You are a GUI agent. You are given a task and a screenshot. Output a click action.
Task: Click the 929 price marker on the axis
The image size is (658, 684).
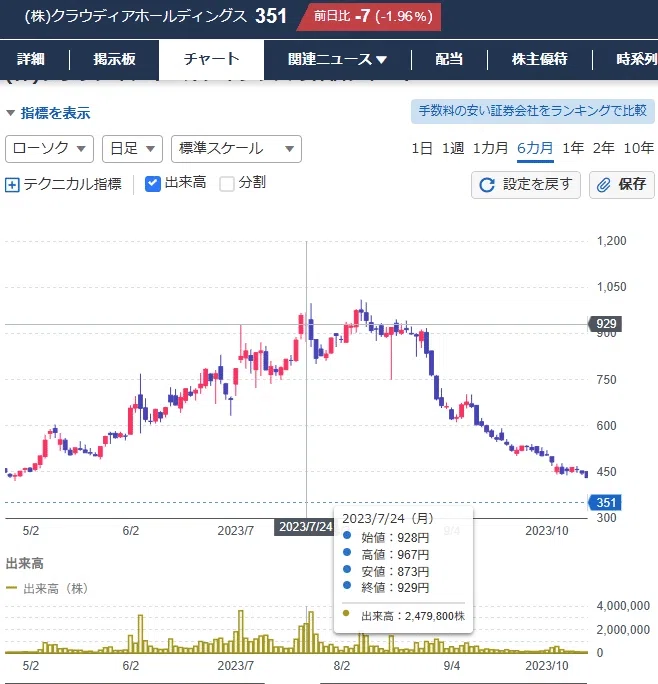[605, 324]
